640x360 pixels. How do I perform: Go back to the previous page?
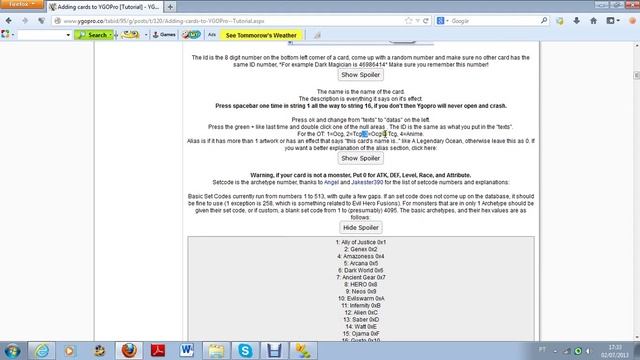[9, 21]
